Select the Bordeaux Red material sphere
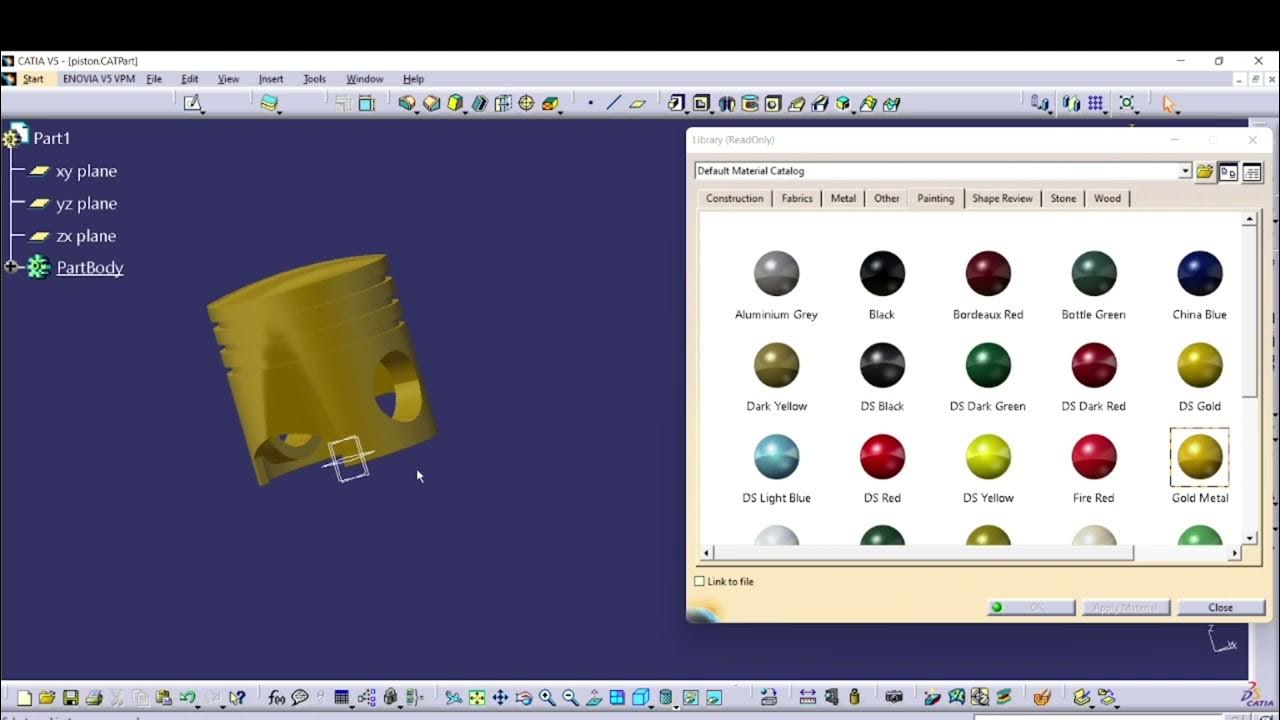The image size is (1280, 720). [988, 273]
